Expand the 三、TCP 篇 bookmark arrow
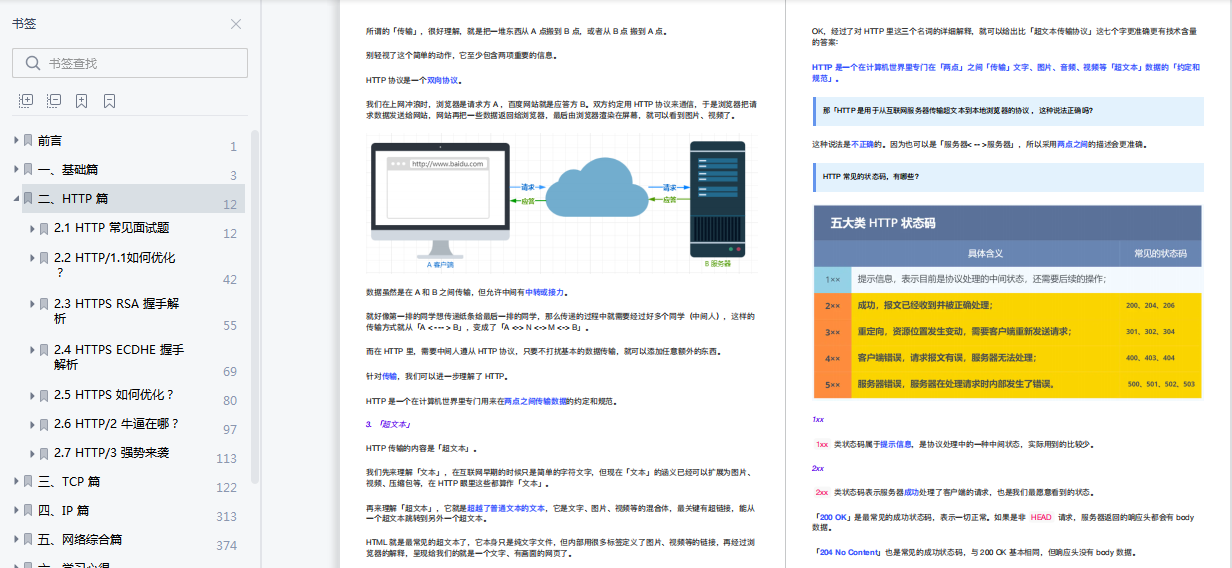The image size is (1232, 568). tap(16, 482)
